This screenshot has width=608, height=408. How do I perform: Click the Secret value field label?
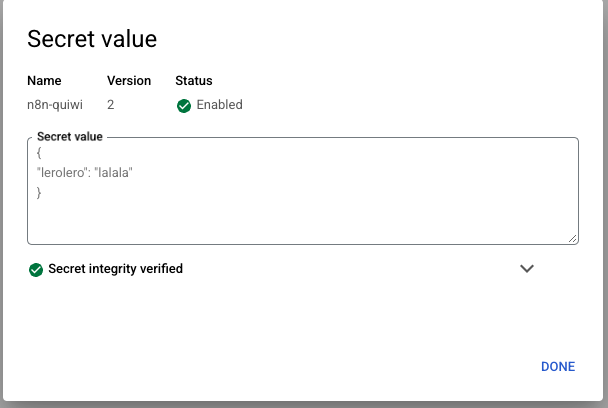70,137
